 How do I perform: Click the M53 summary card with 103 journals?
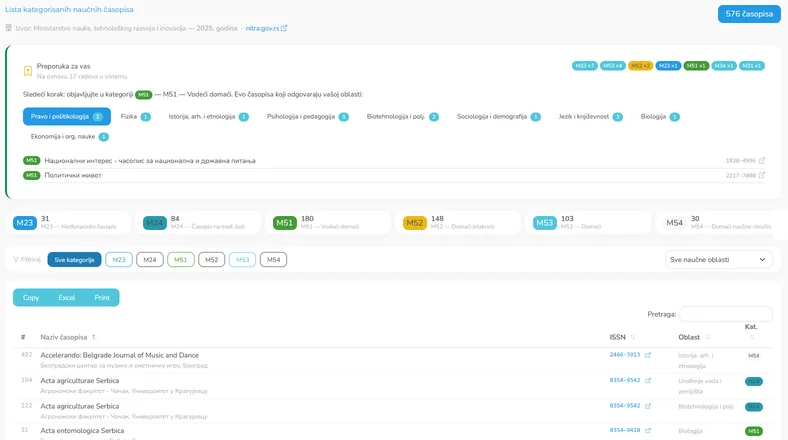(x=587, y=223)
